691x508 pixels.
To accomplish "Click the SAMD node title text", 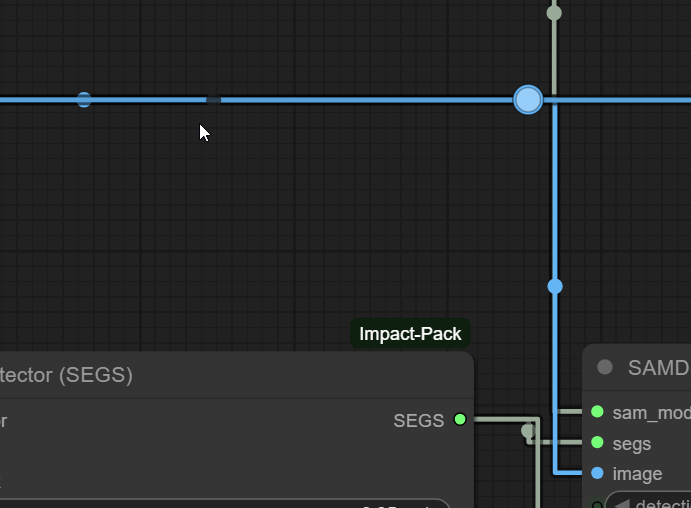I will [x=658, y=367].
